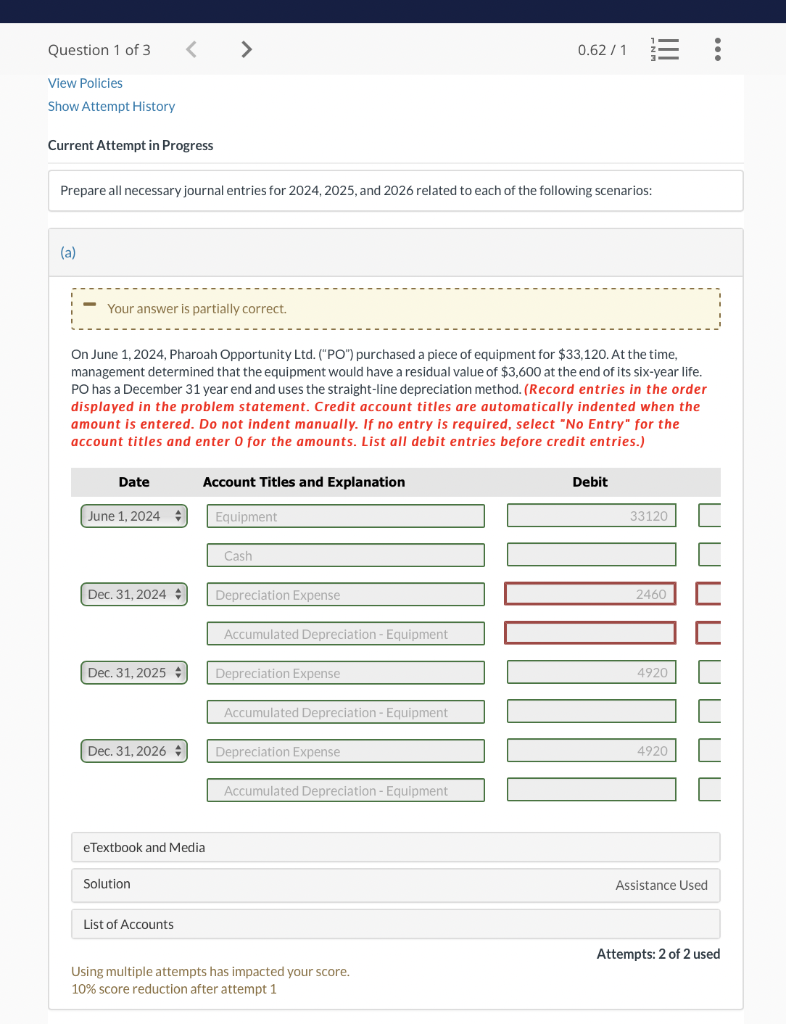Open the three-dot overflow menu
The height and width of the screenshot is (1024, 786).
tap(717, 49)
